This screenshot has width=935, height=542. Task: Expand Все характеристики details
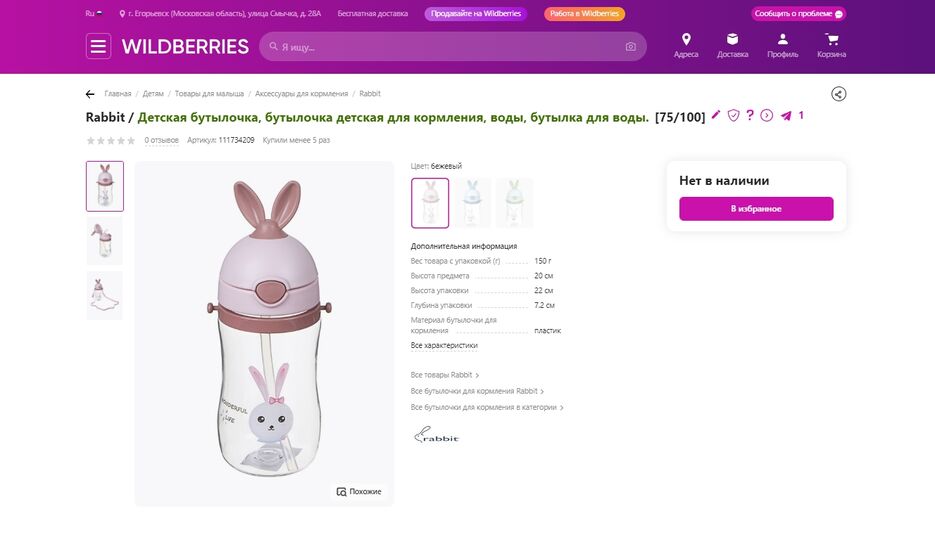coord(444,345)
